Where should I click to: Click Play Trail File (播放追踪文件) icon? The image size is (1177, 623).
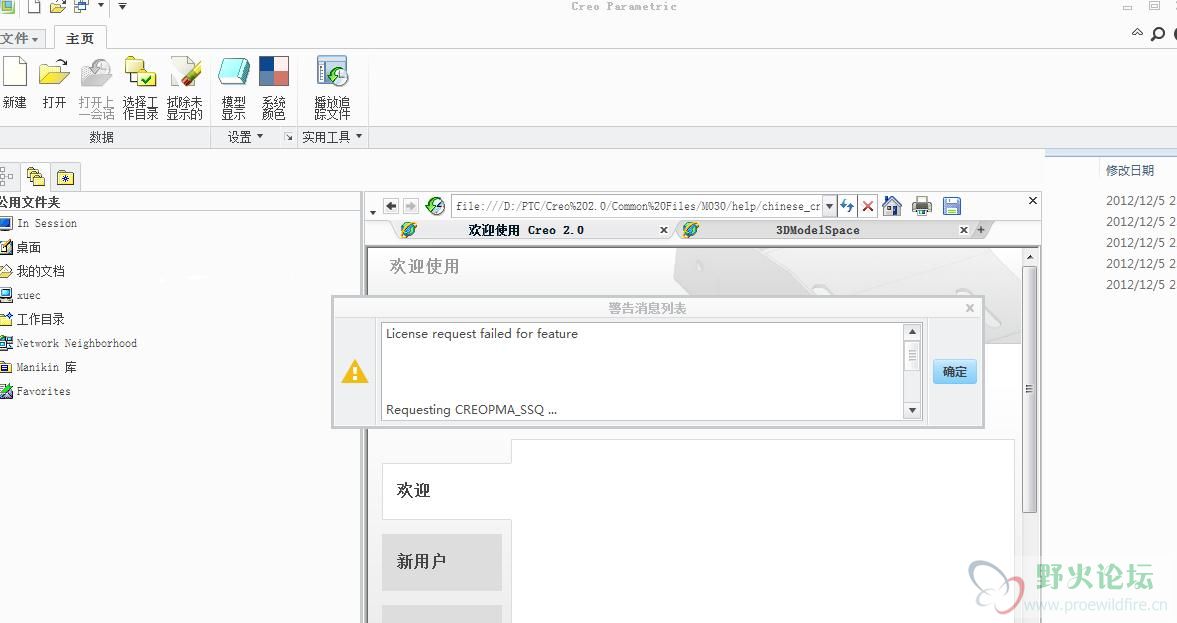332,72
